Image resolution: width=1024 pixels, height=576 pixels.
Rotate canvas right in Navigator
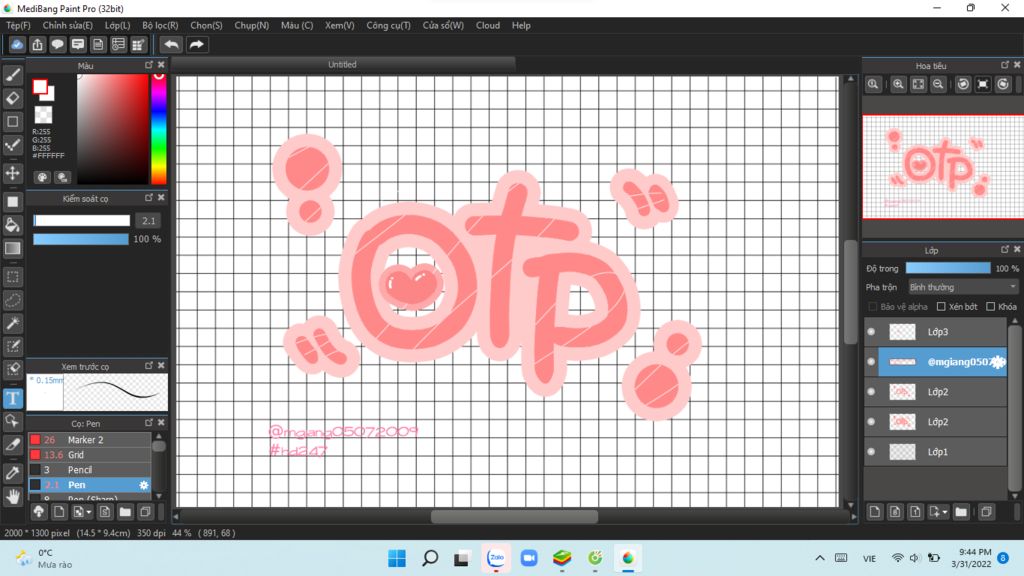(x=1003, y=84)
